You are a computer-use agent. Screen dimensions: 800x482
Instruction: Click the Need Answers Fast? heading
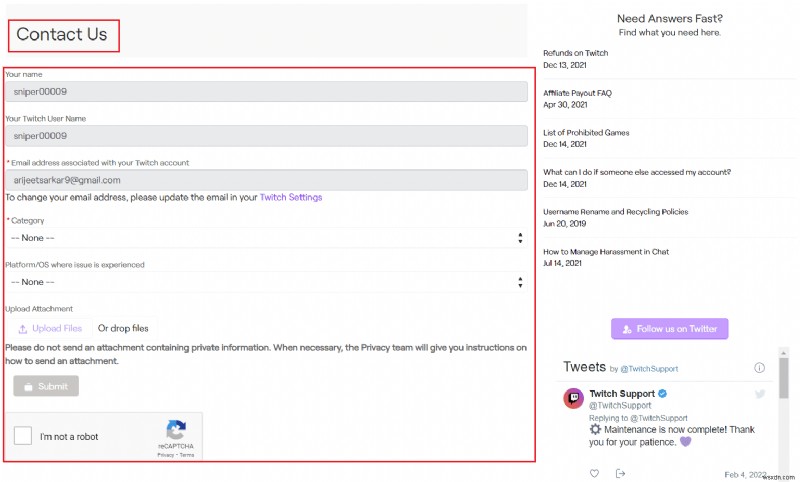(669, 18)
